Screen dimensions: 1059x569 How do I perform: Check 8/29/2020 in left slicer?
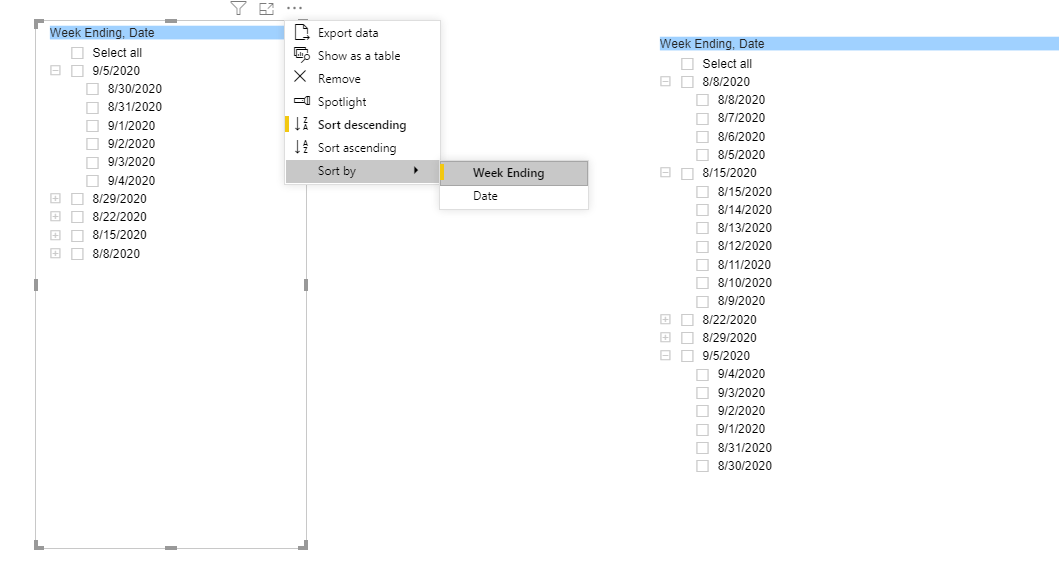pos(78,199)
